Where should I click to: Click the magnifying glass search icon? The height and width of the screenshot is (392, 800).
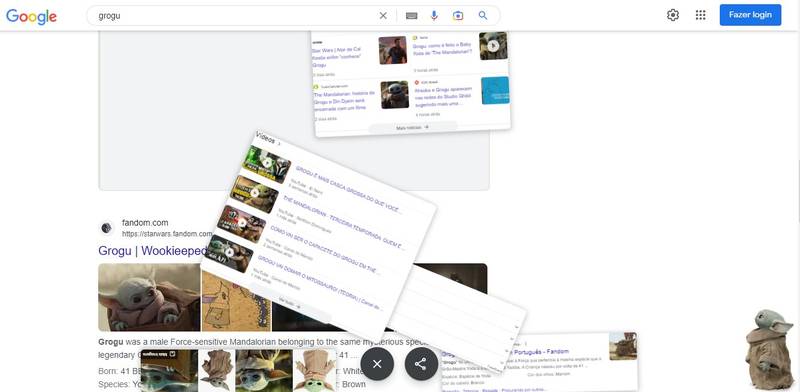tap(483, 16)
